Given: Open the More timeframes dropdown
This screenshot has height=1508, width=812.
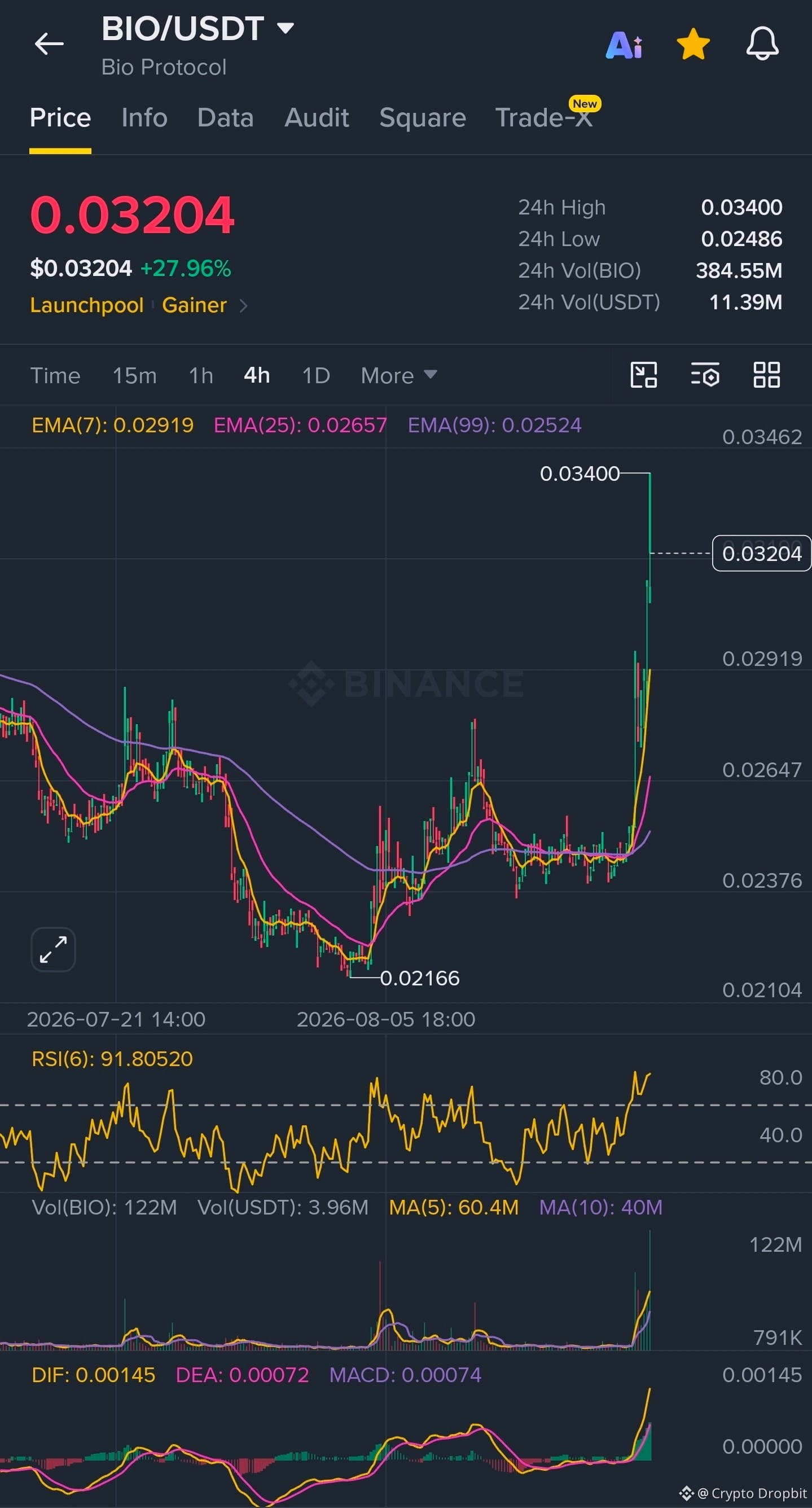Looking at the screenshot, I should tap(399, 375).
